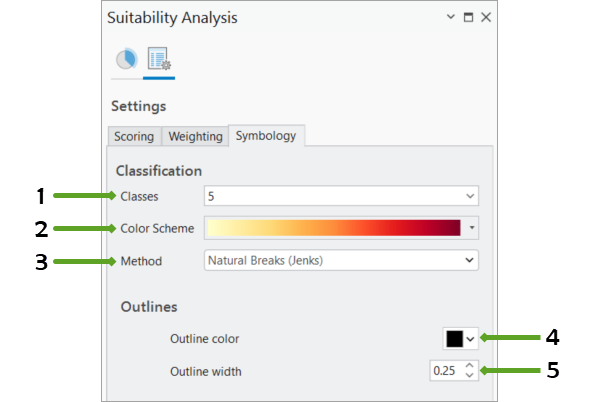Switch to the Weighting tab
Image resolution: width=600 pixels, height=402 pixels.
tap(195, 136)
